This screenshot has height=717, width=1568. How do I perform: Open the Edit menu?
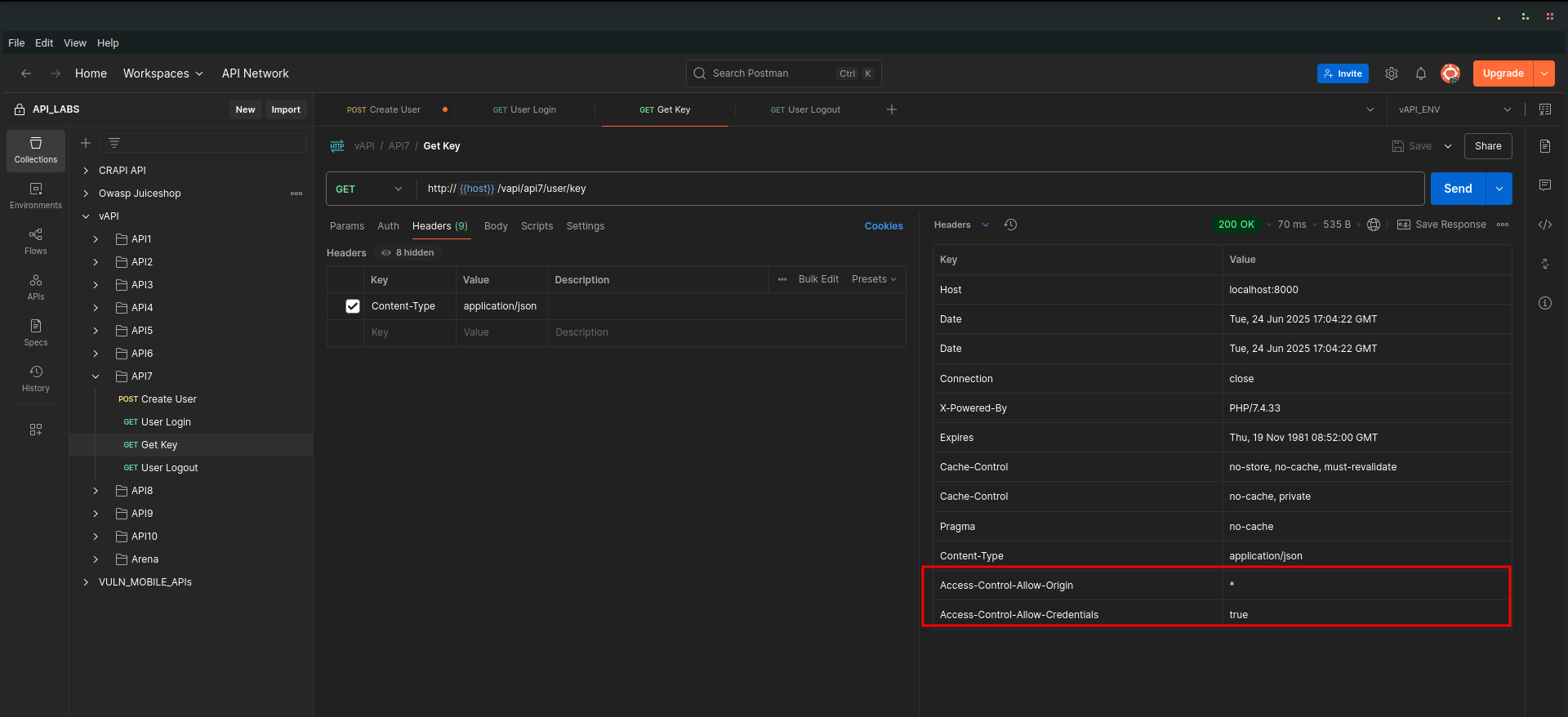point(44,43)
